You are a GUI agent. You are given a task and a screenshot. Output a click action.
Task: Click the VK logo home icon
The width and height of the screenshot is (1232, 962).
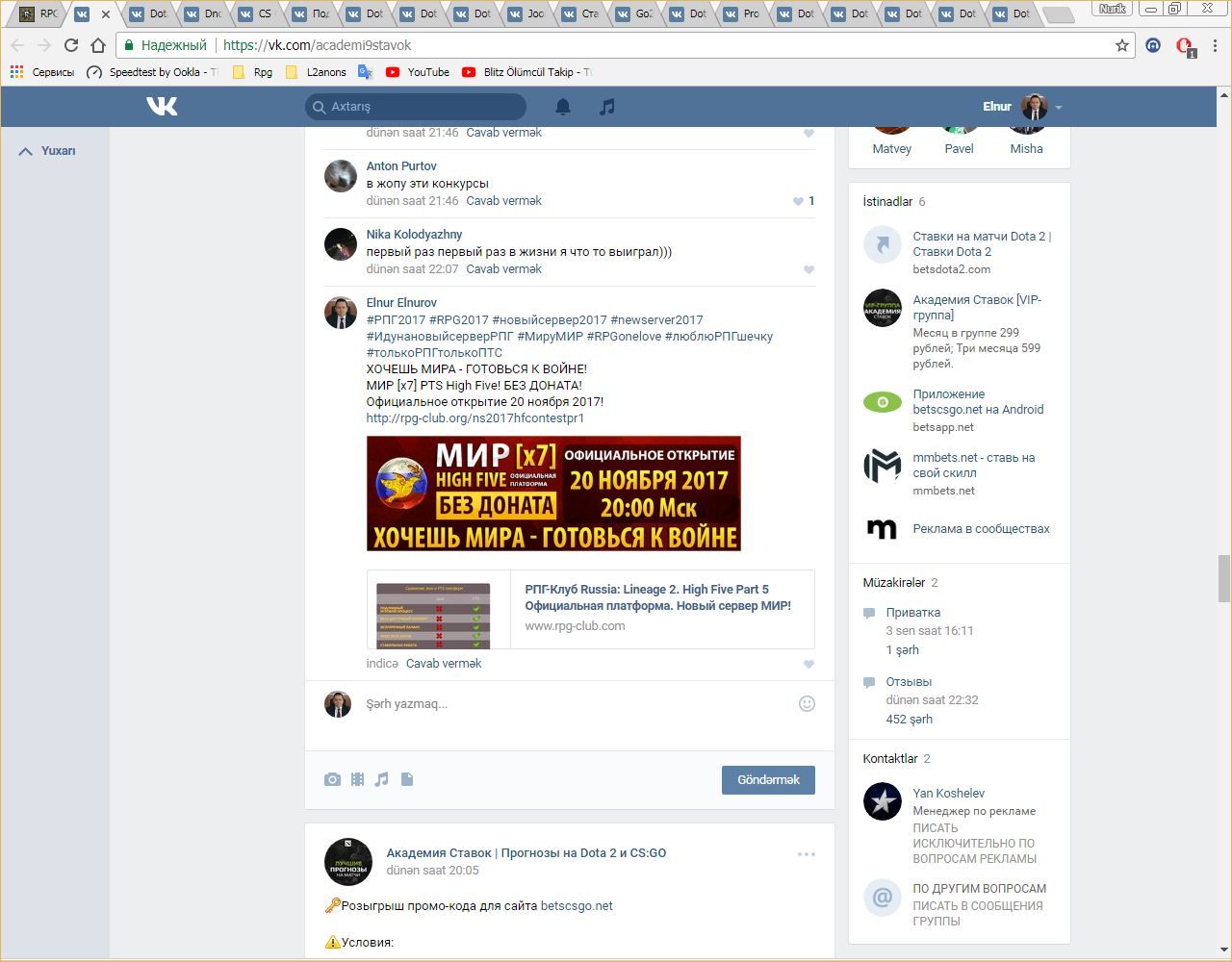[x=162, y=107]
